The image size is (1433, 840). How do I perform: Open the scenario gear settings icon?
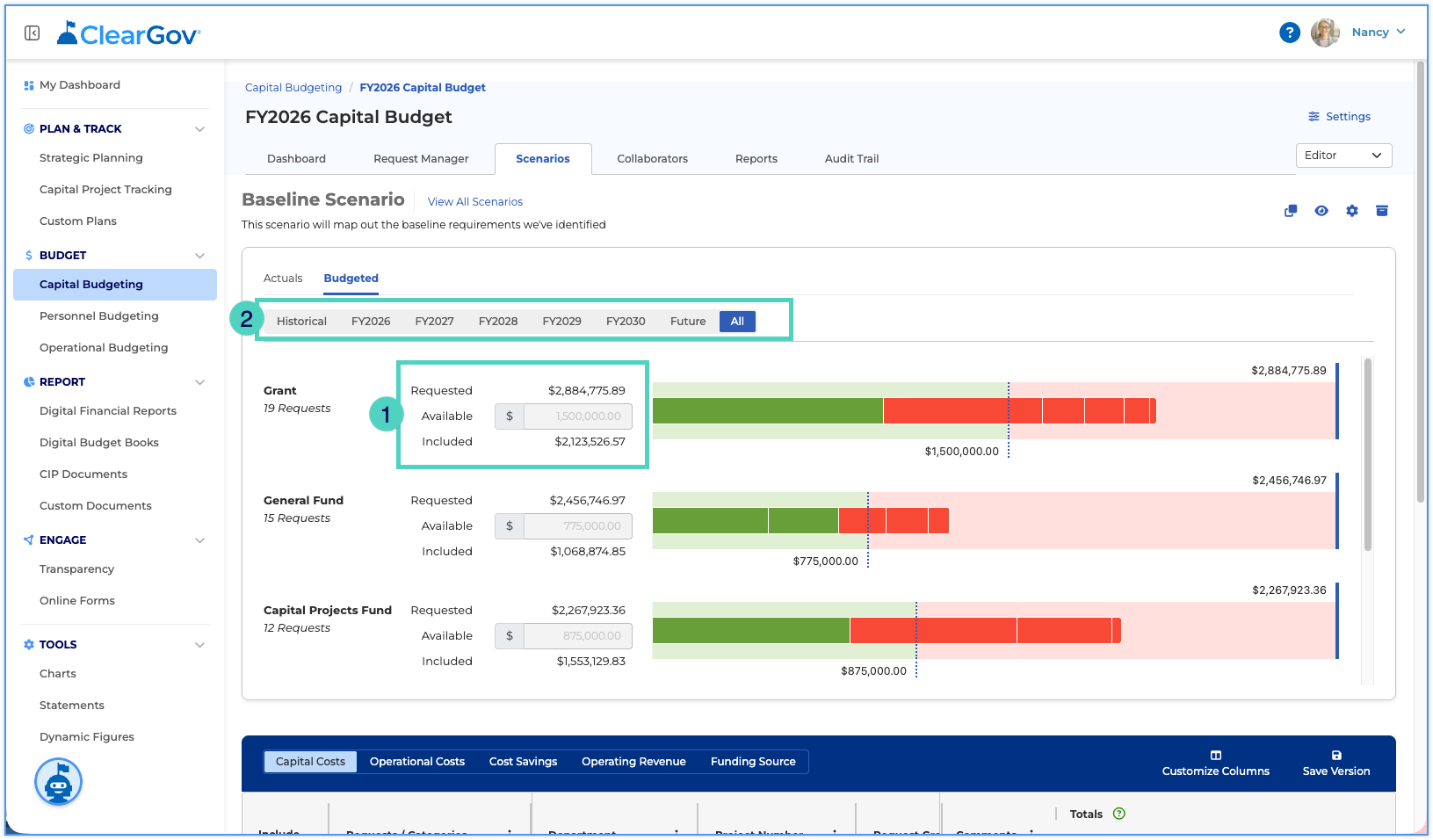(x=1352, y=211)
